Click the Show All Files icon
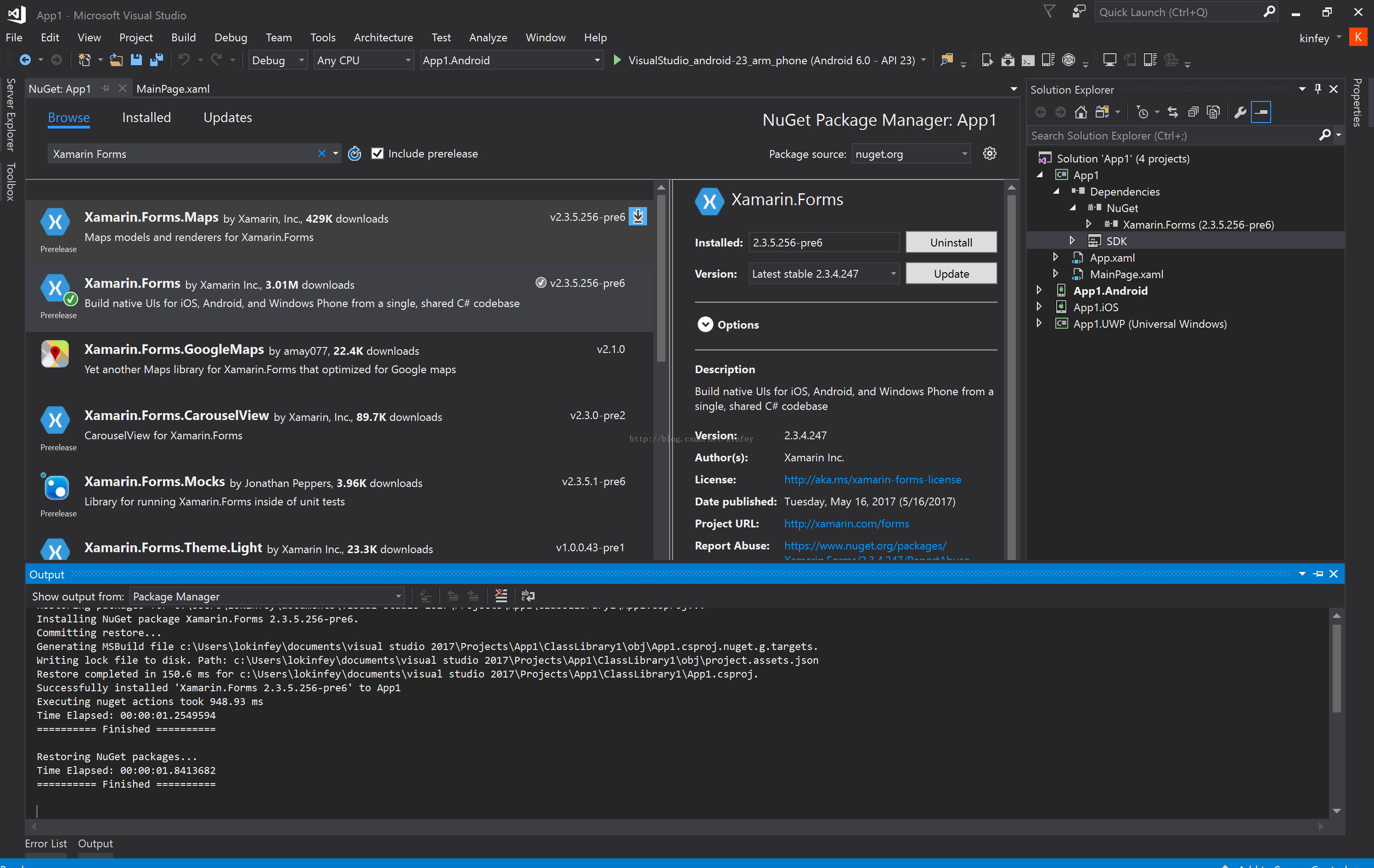1374x868 pixels. (x=1214, y=112)
